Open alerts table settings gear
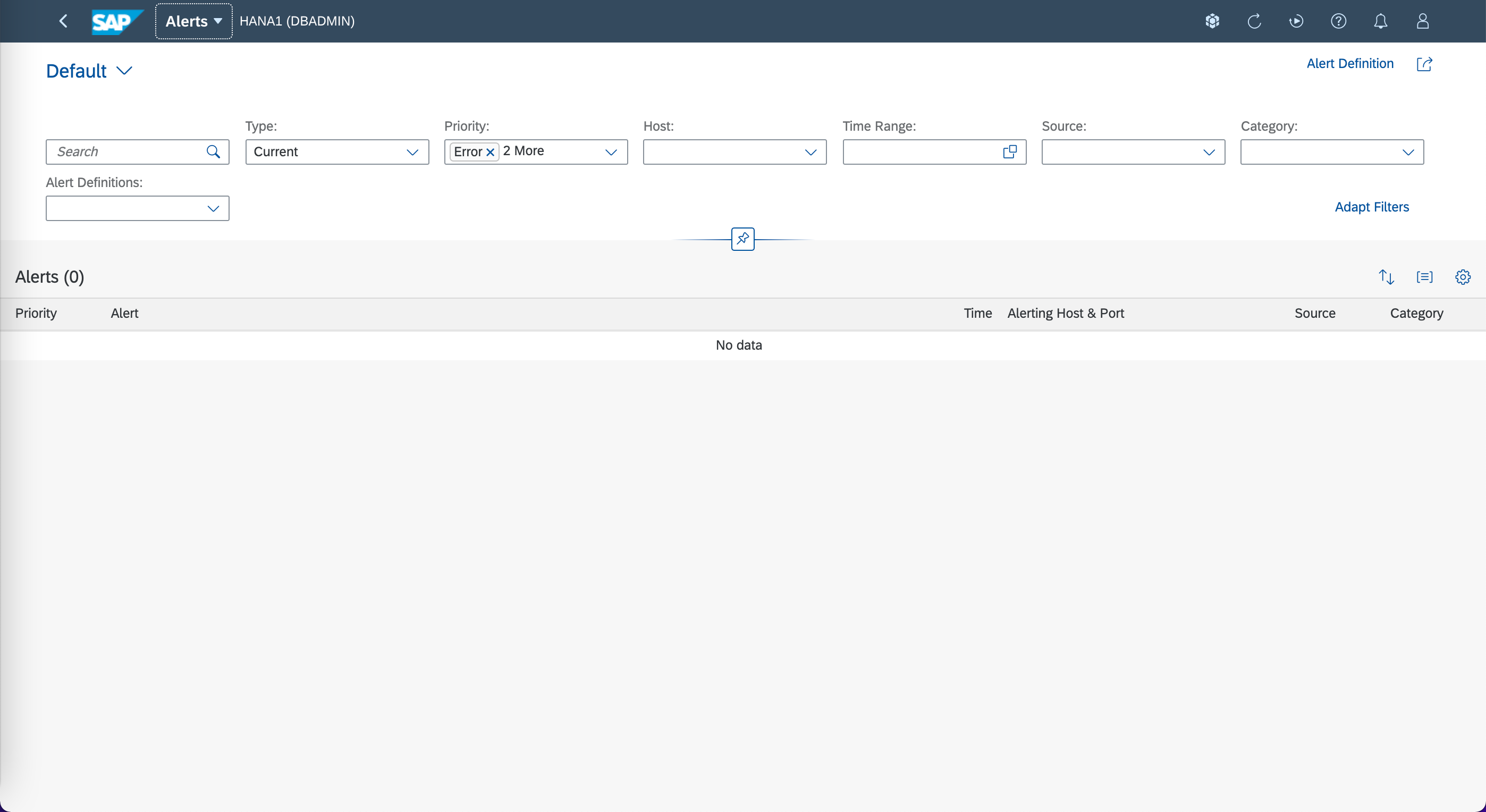Screen dimensions: 1486x812 click(1462, 277)
